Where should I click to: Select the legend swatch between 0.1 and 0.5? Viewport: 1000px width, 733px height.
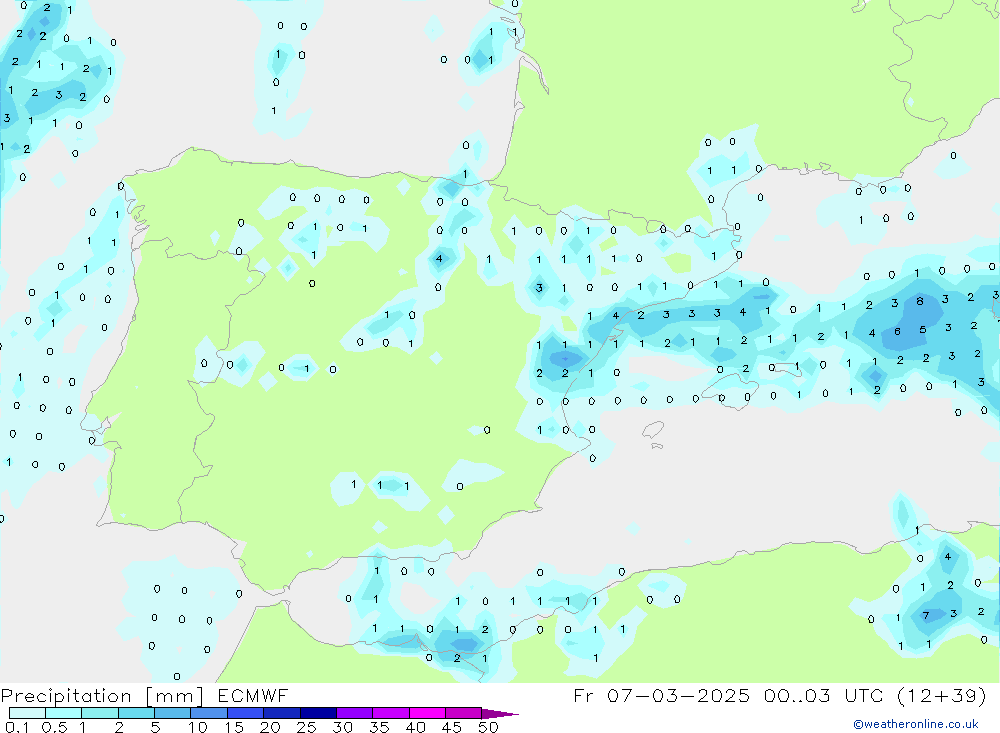[27, 713]
